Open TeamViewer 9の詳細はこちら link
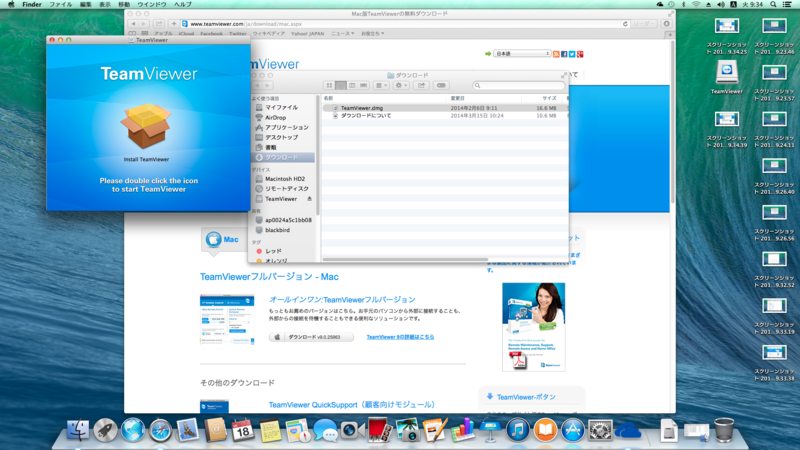 pyautogui.click(x=400, y=337)
